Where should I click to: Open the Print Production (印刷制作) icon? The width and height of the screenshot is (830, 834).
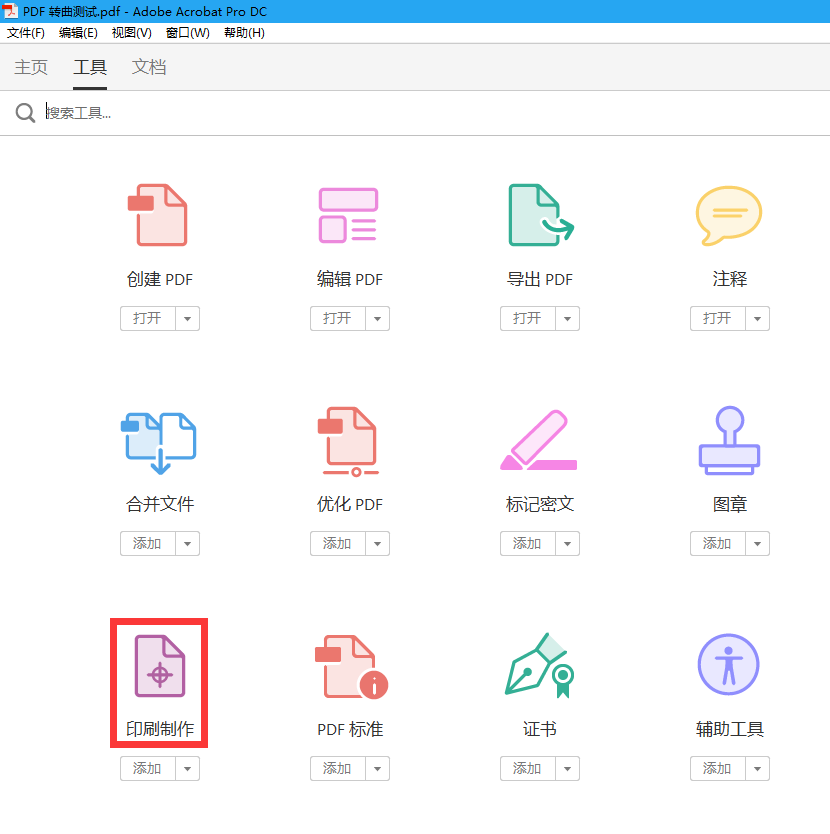point(160,665)
